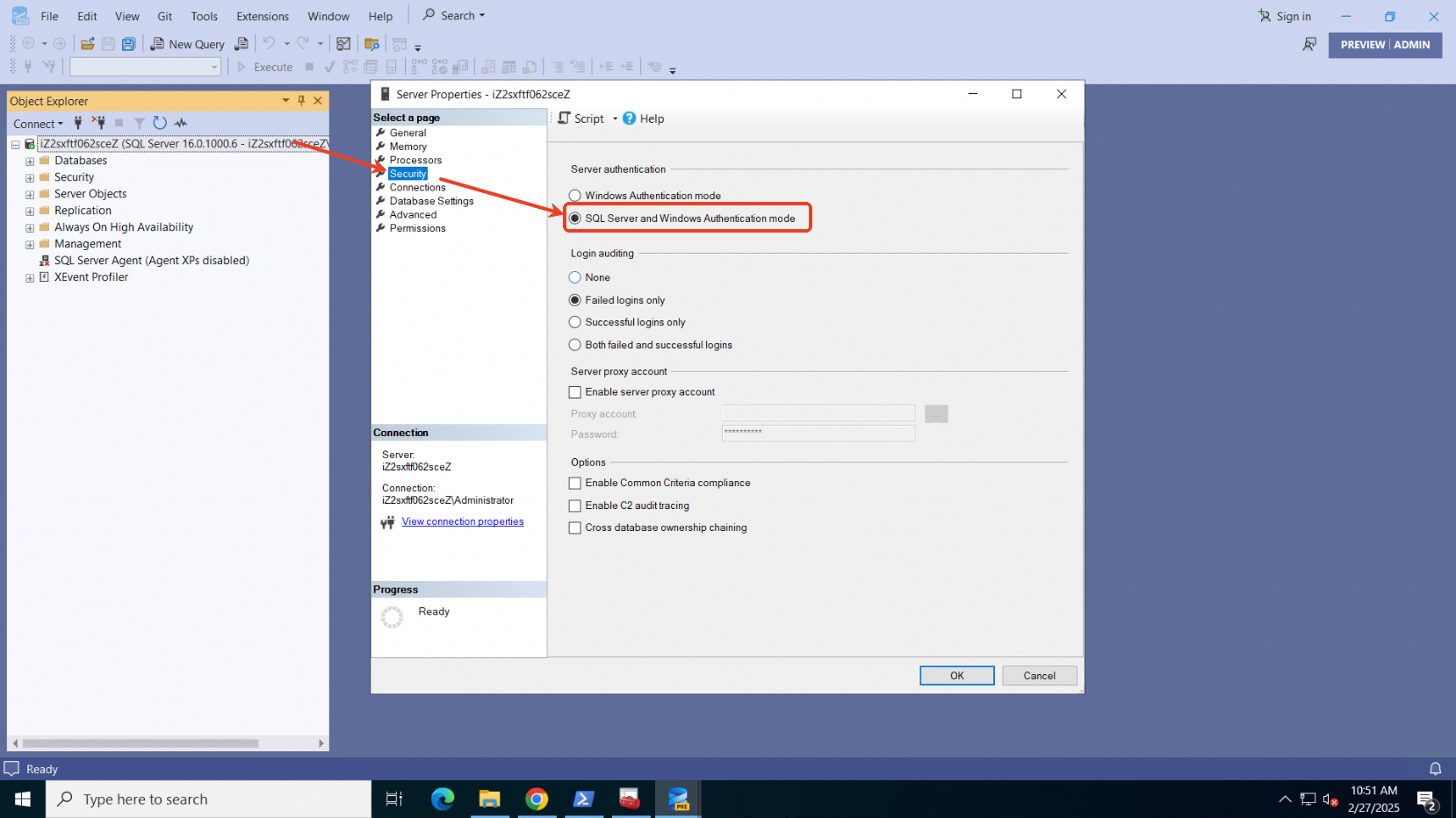The height and width of the screenshot is (818, 1456).
Task: Open View connection properties link
Action: click(x=462, y=521)
